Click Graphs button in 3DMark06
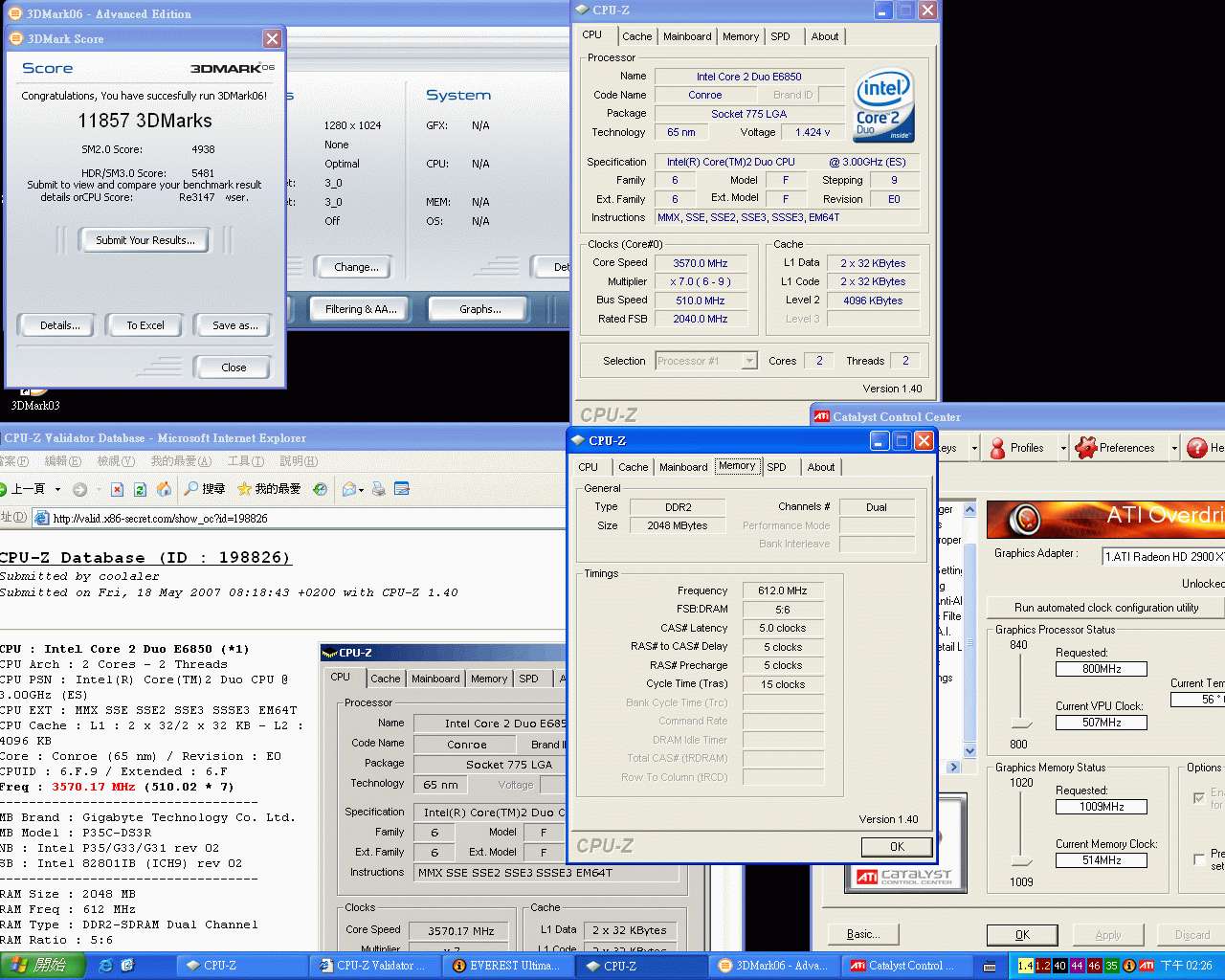The image size is (1225, 980). click(479, 309)
